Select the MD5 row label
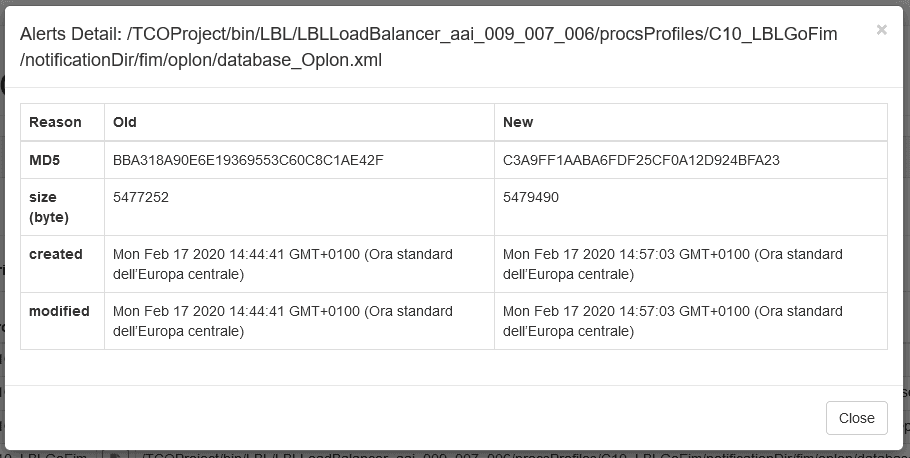 44,160
